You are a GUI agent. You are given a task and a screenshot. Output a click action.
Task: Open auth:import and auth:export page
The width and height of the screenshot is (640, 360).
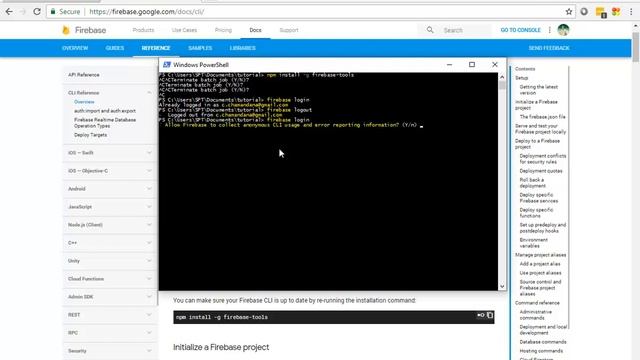pos(105,111)
